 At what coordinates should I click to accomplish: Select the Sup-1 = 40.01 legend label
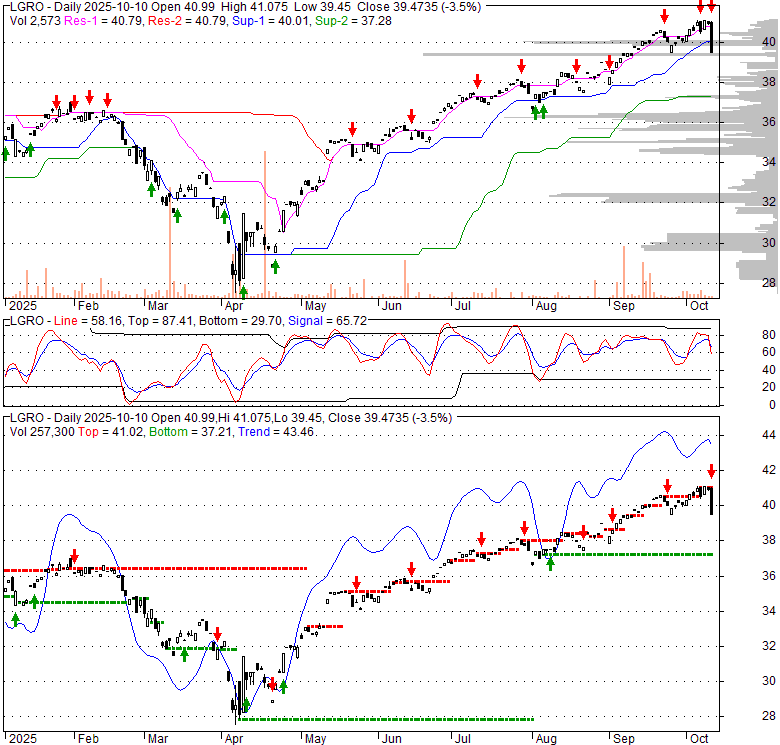271,21
